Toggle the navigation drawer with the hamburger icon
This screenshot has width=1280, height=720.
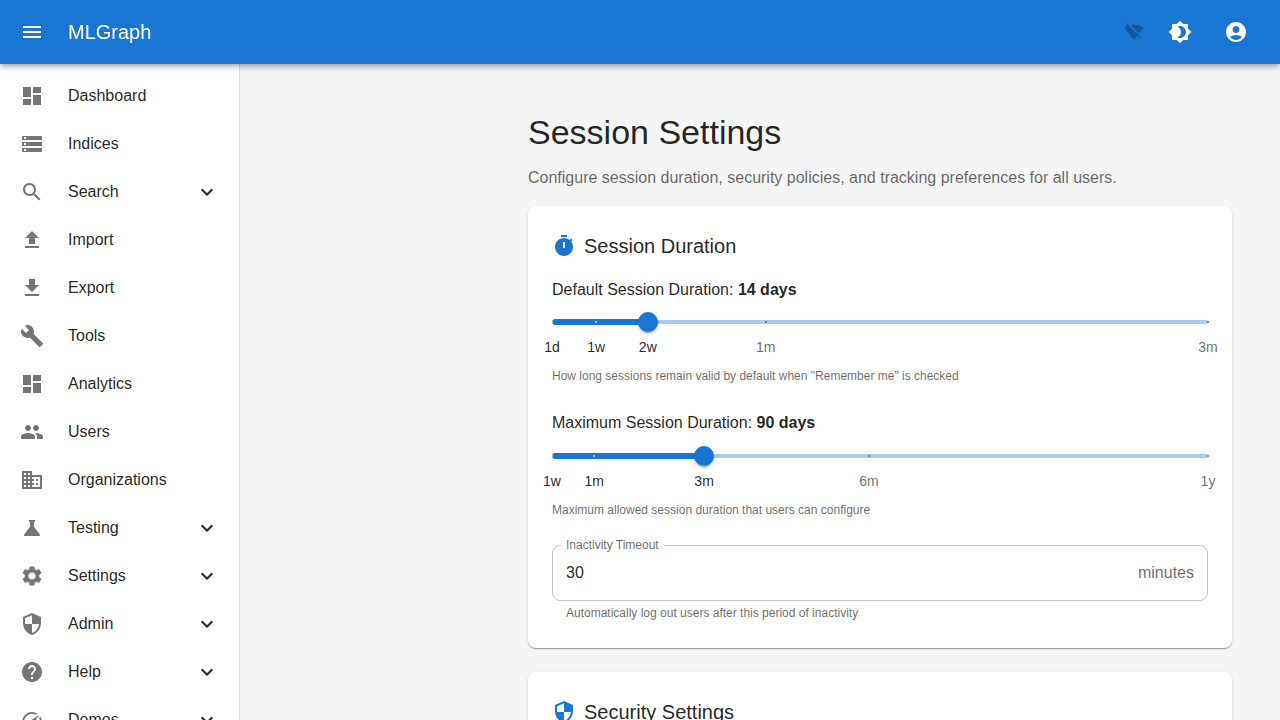tap(32, 32)
